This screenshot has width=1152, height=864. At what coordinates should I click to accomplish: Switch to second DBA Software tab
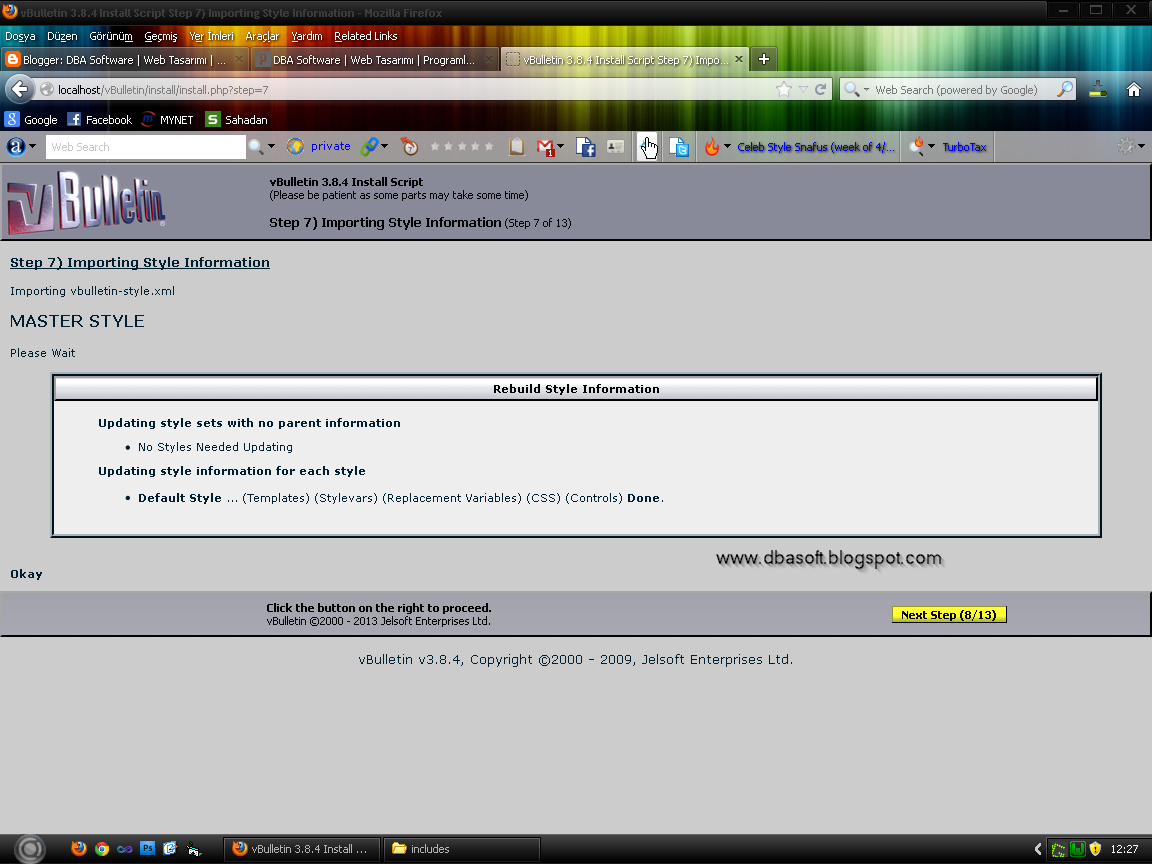(375, 60)
